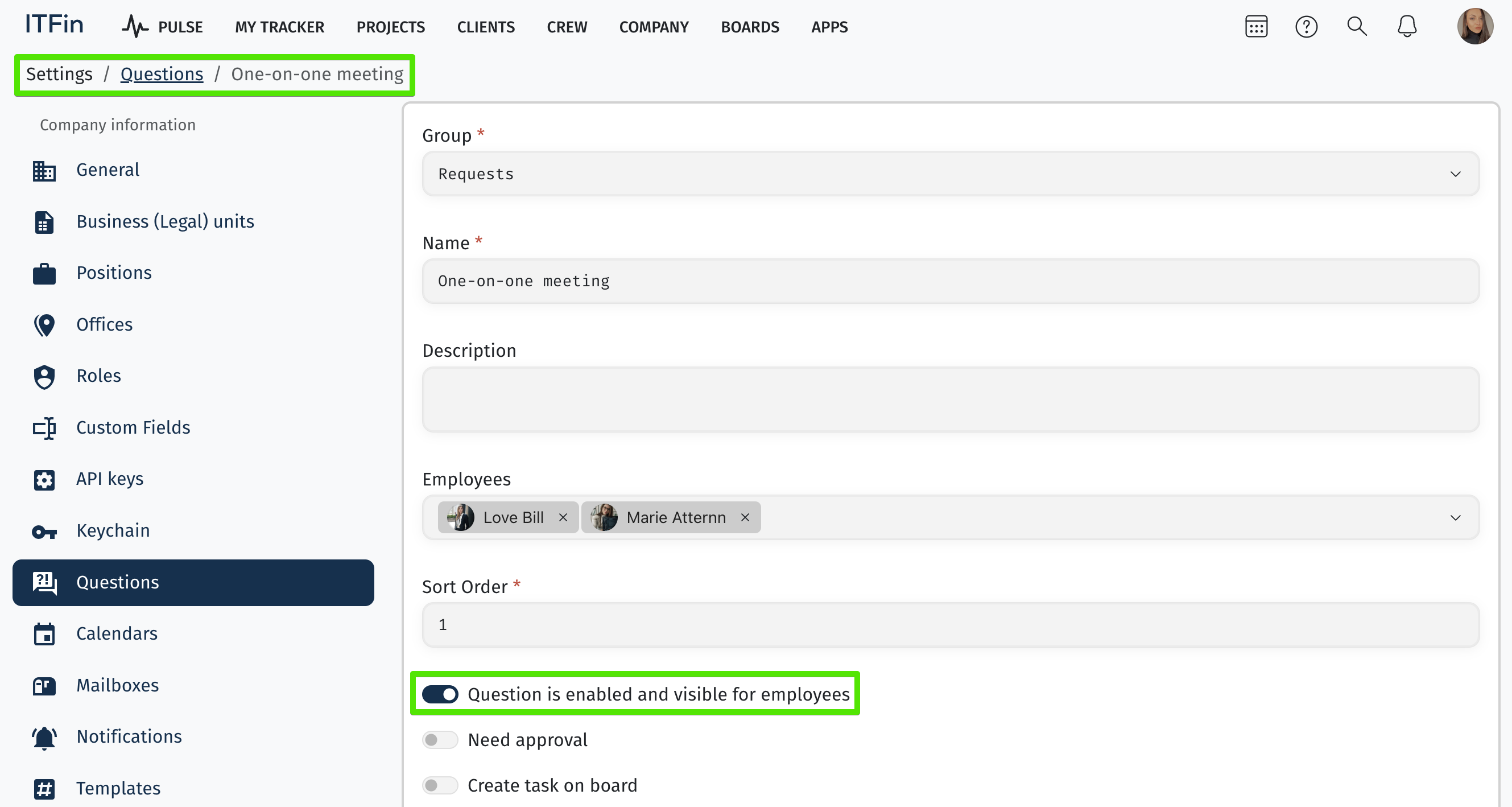Open the help question mark icon

(x=1306, y=26)
